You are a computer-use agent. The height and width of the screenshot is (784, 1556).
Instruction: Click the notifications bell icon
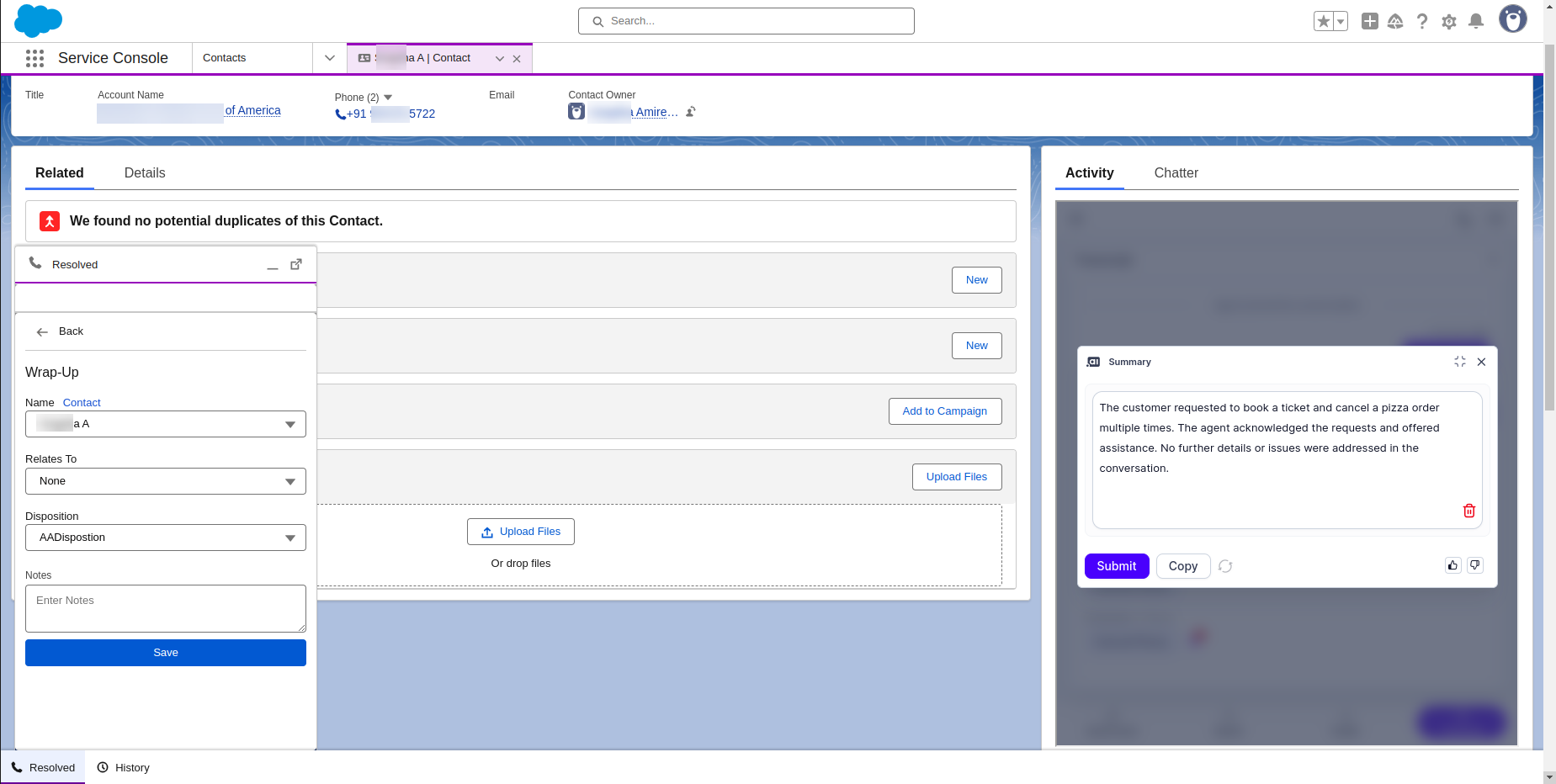[1475, 21]
